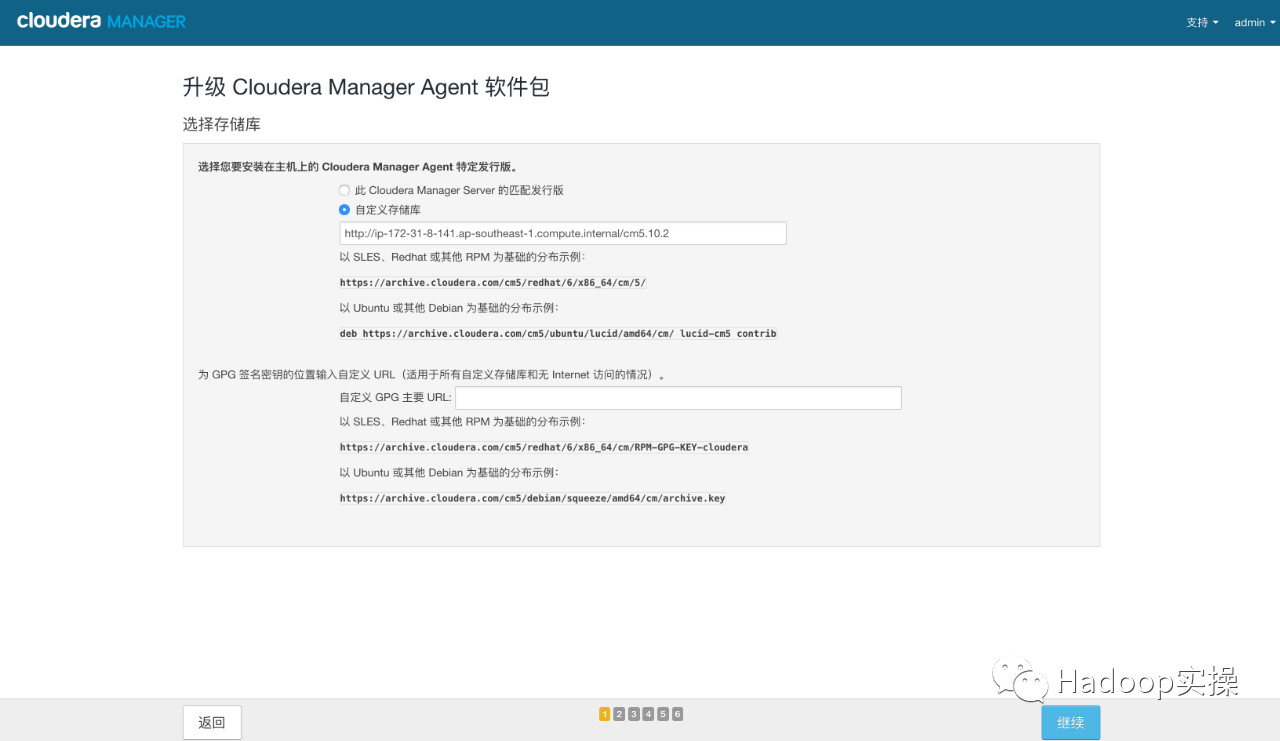Click the 选择您要安装在主机上的 instruction text
1280x741 pixels.
point(358,167)
